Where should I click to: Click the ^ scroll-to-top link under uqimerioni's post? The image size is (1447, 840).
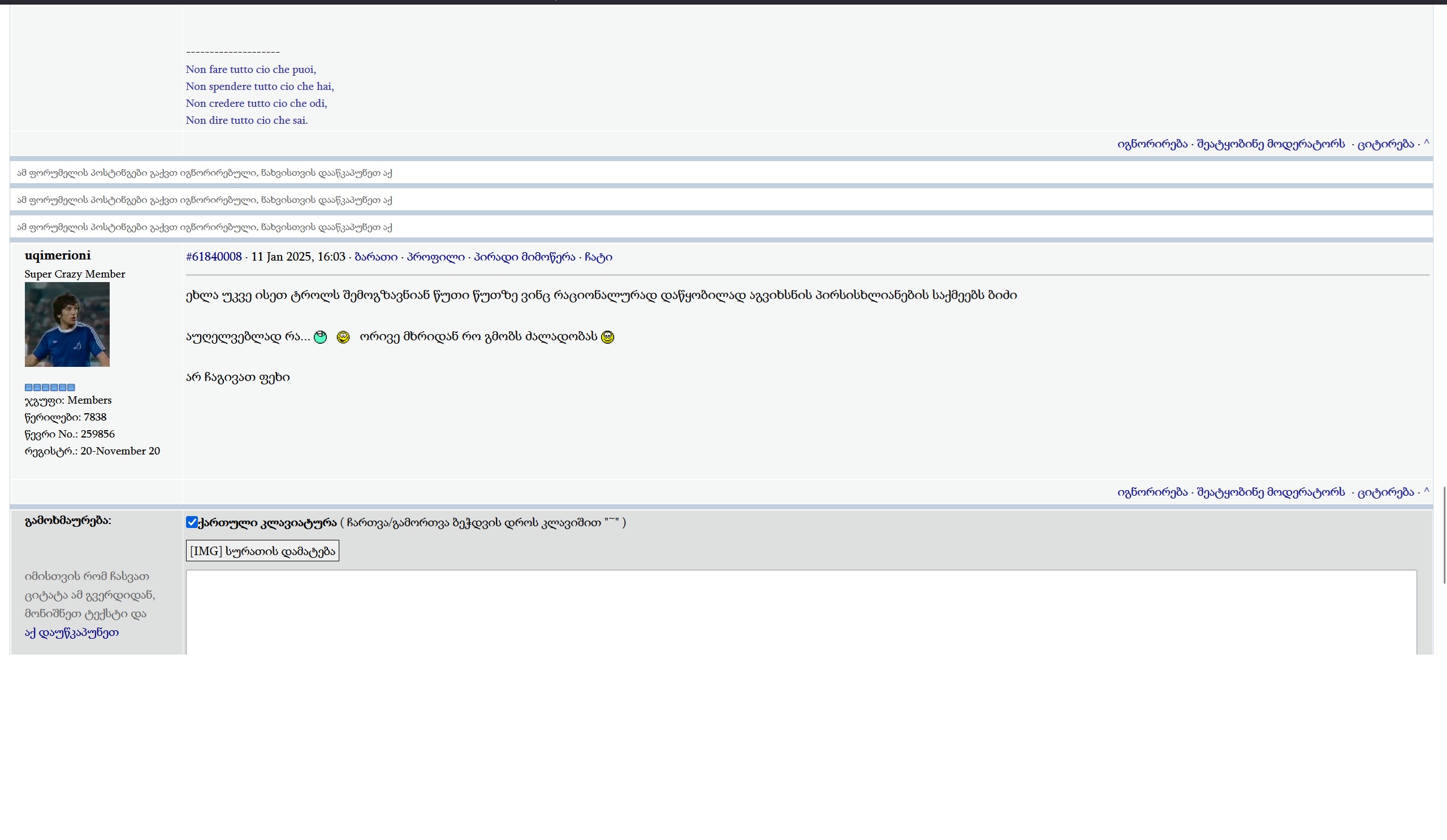(x=1426, y=491)
